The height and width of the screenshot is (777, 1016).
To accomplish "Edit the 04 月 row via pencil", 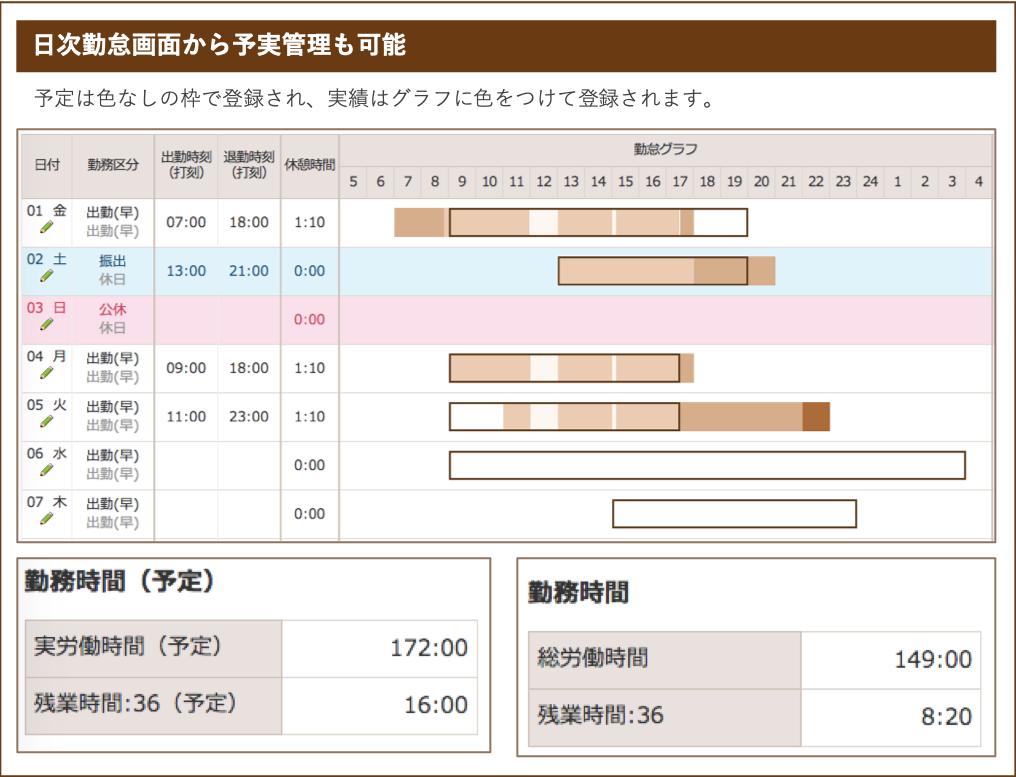I will click(46, 374).
